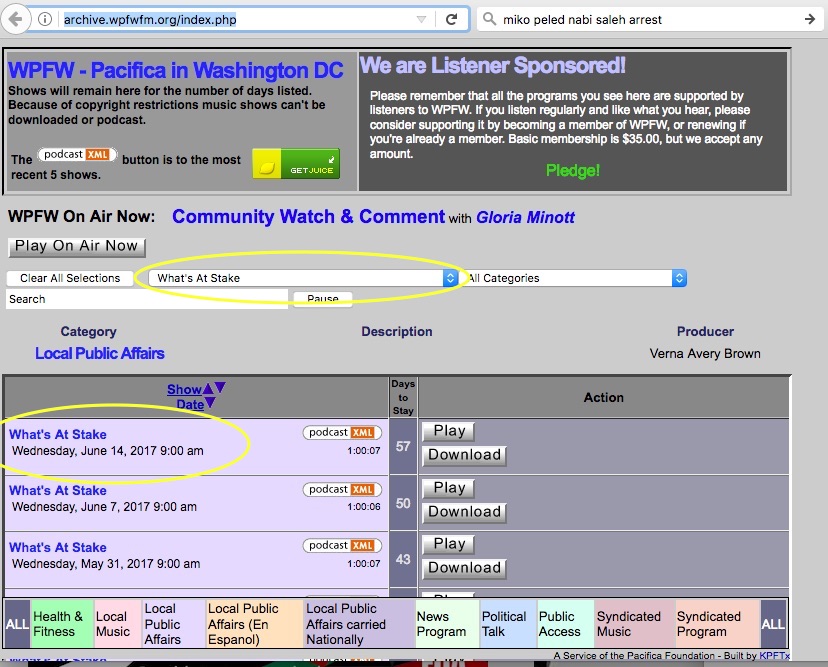
Task: Click the archive.wpfwfm.org URL field
Action: [x=238, y=20]
